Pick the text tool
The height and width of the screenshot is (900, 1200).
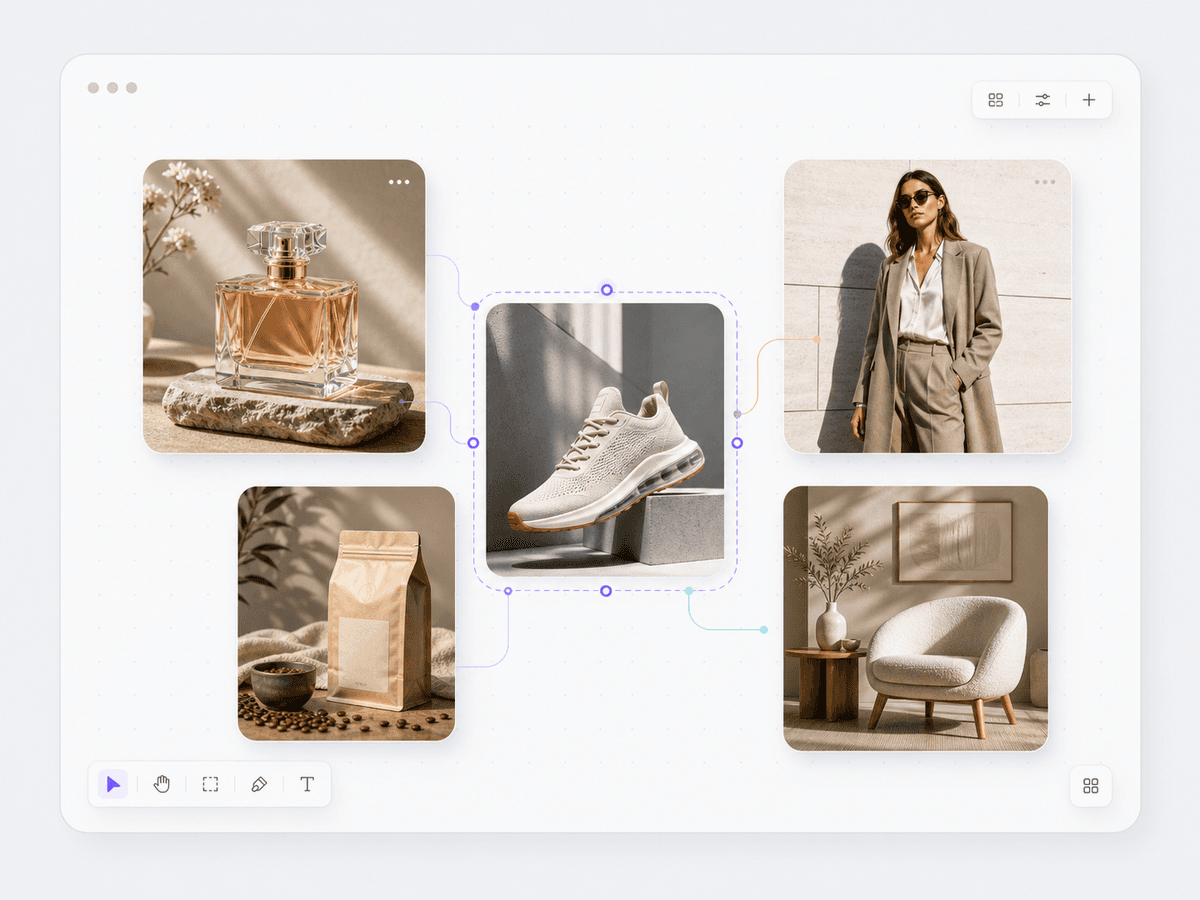coord(307,784)
